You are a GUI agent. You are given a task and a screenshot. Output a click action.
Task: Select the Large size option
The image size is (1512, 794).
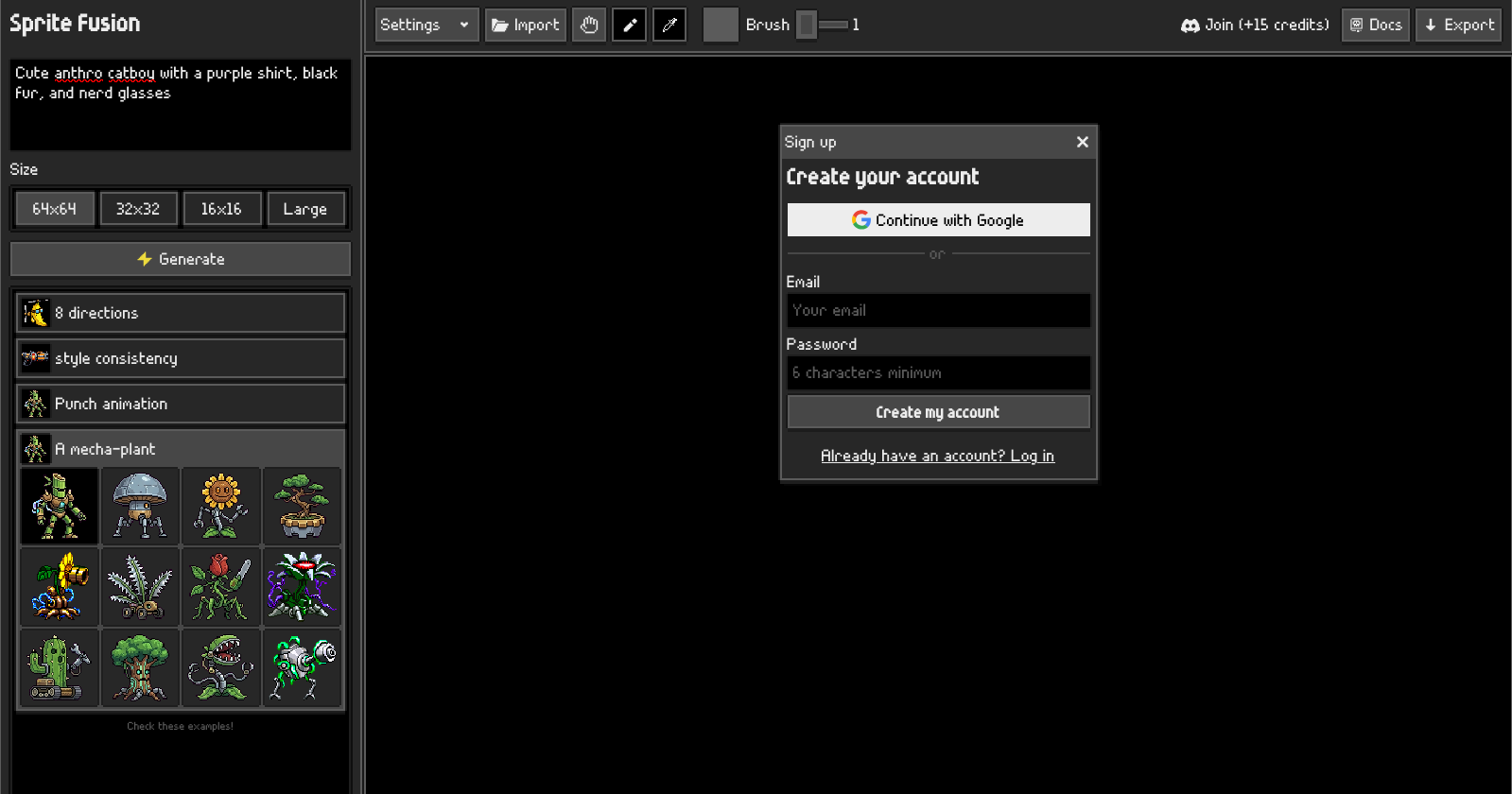click(x=305, y=209)
